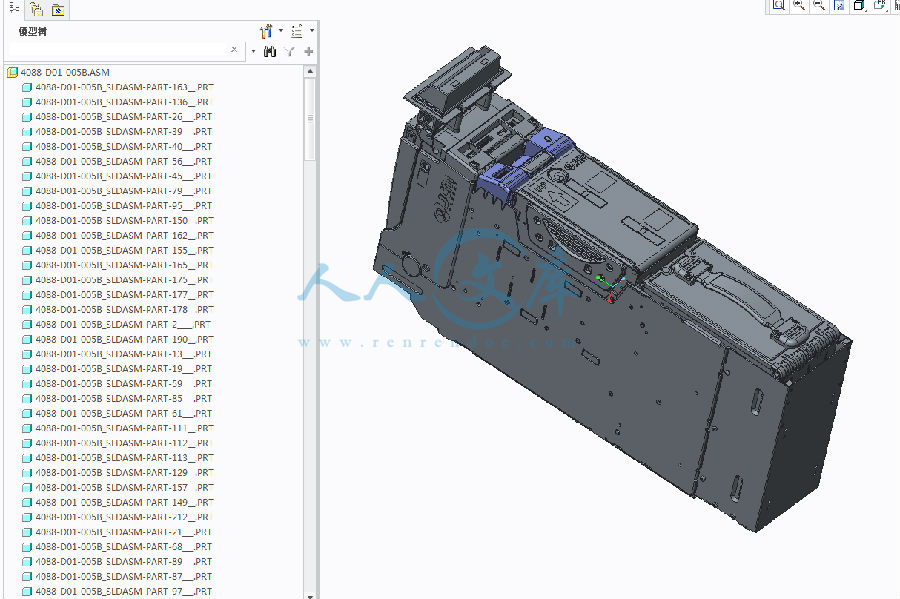
Task: Switch to the Folder Browser tab
Action: pos(36,10)
